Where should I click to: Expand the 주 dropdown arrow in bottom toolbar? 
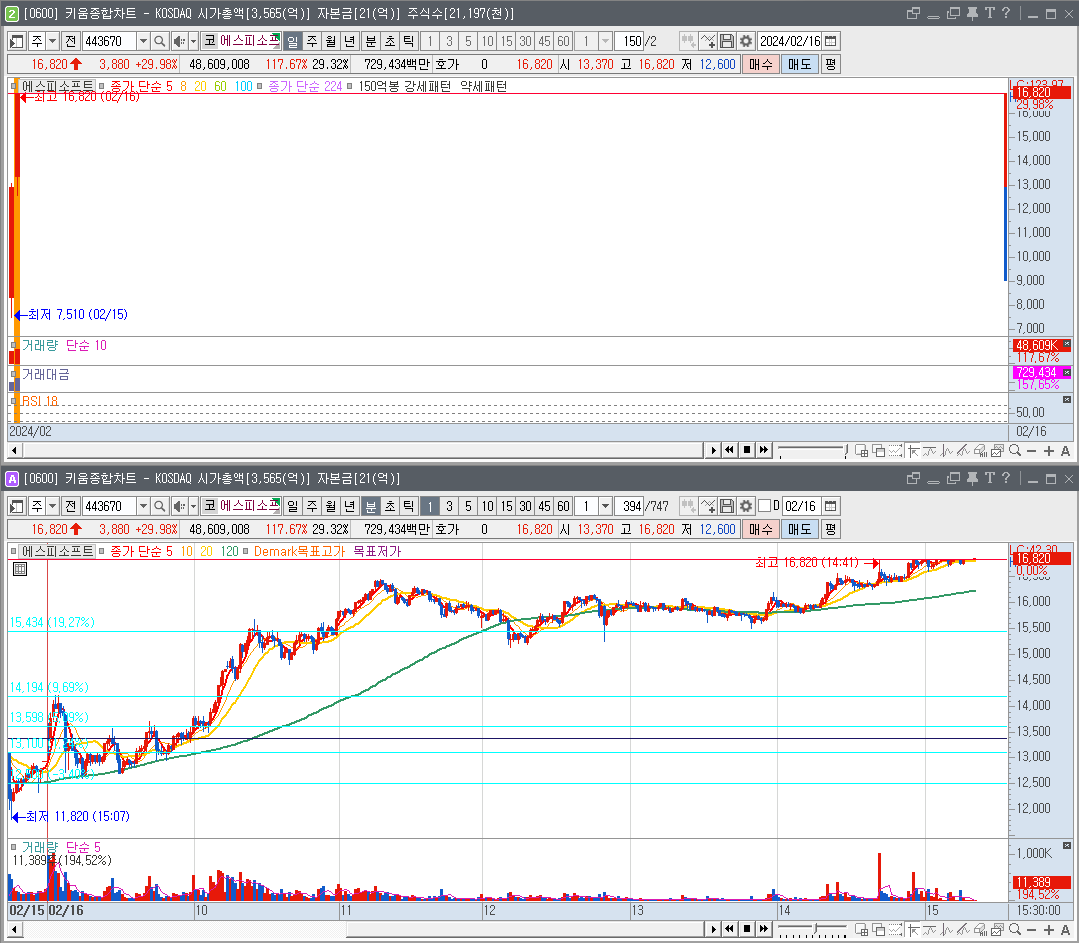click(52, 507)
